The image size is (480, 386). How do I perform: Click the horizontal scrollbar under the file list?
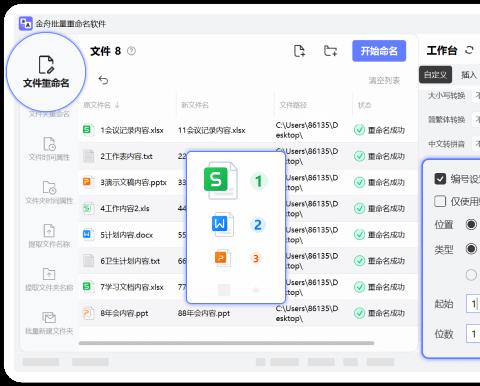point(226,343)
